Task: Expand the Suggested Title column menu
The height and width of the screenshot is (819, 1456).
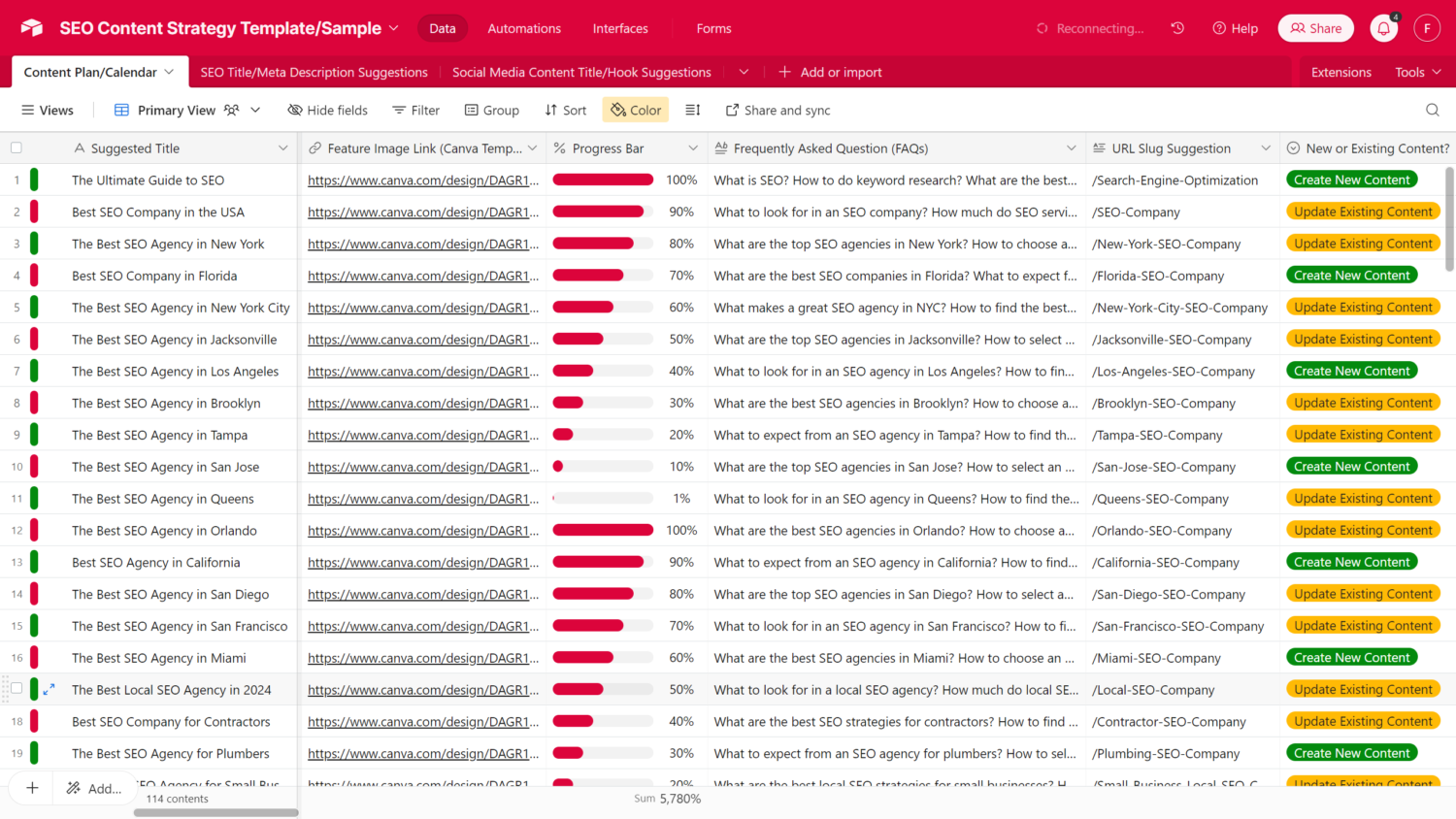Action: click(x=282, y=148)
